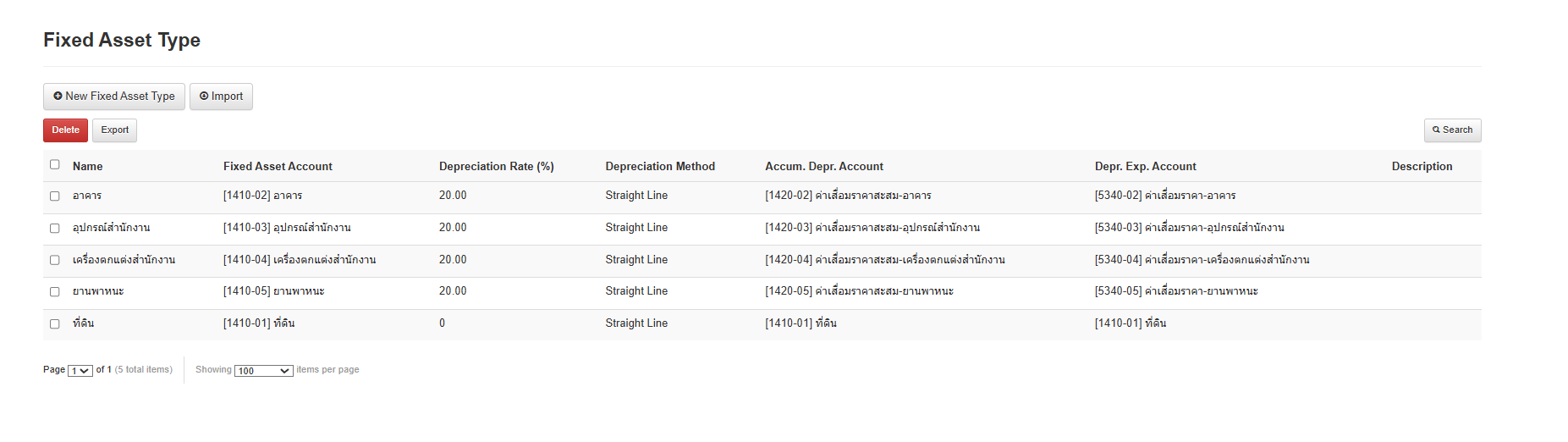Click the plus icon in New Fixed Asset Type
Viewport: 1568px width, 442px height.
click(58, 97)
